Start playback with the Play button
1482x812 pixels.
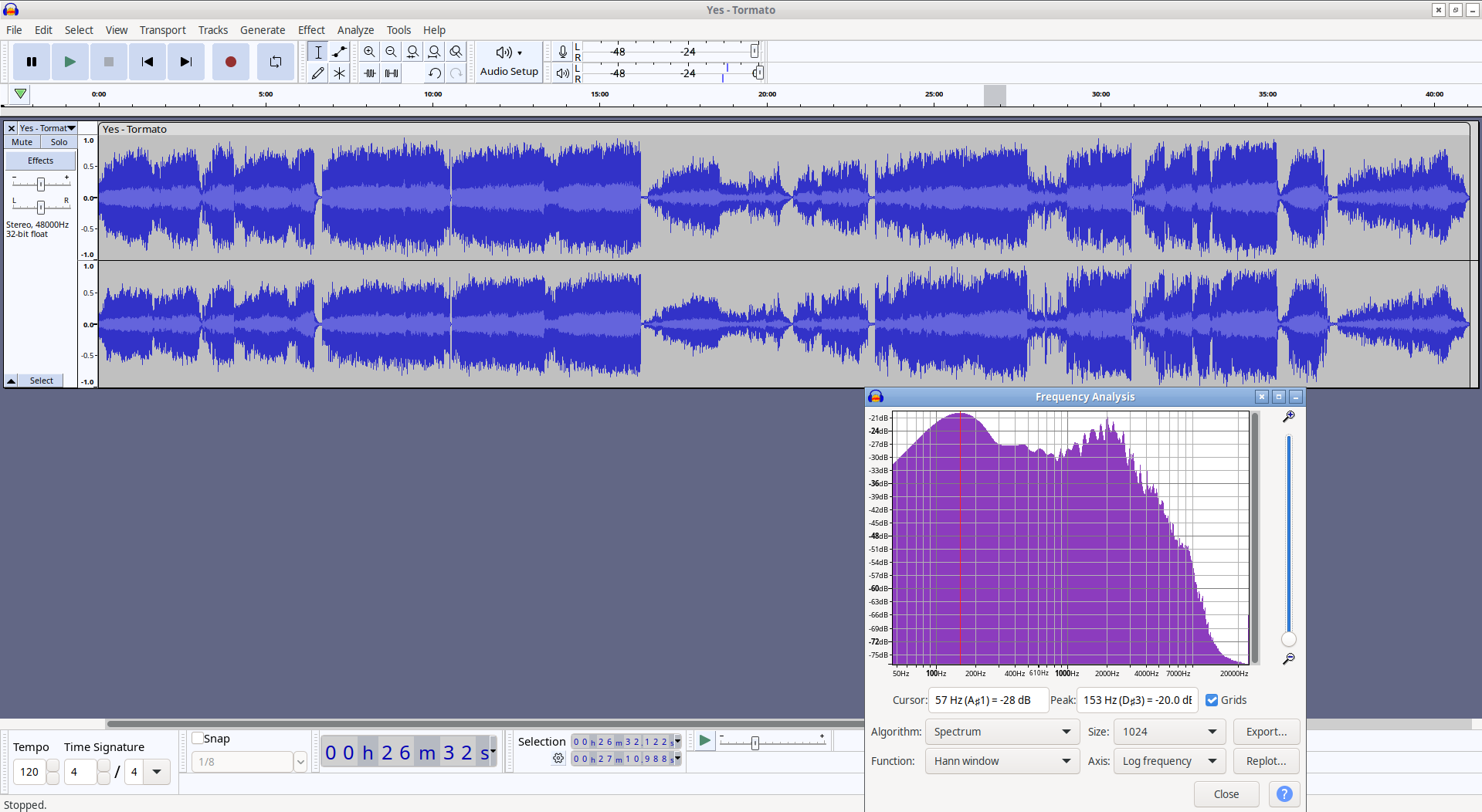[70, 62]
